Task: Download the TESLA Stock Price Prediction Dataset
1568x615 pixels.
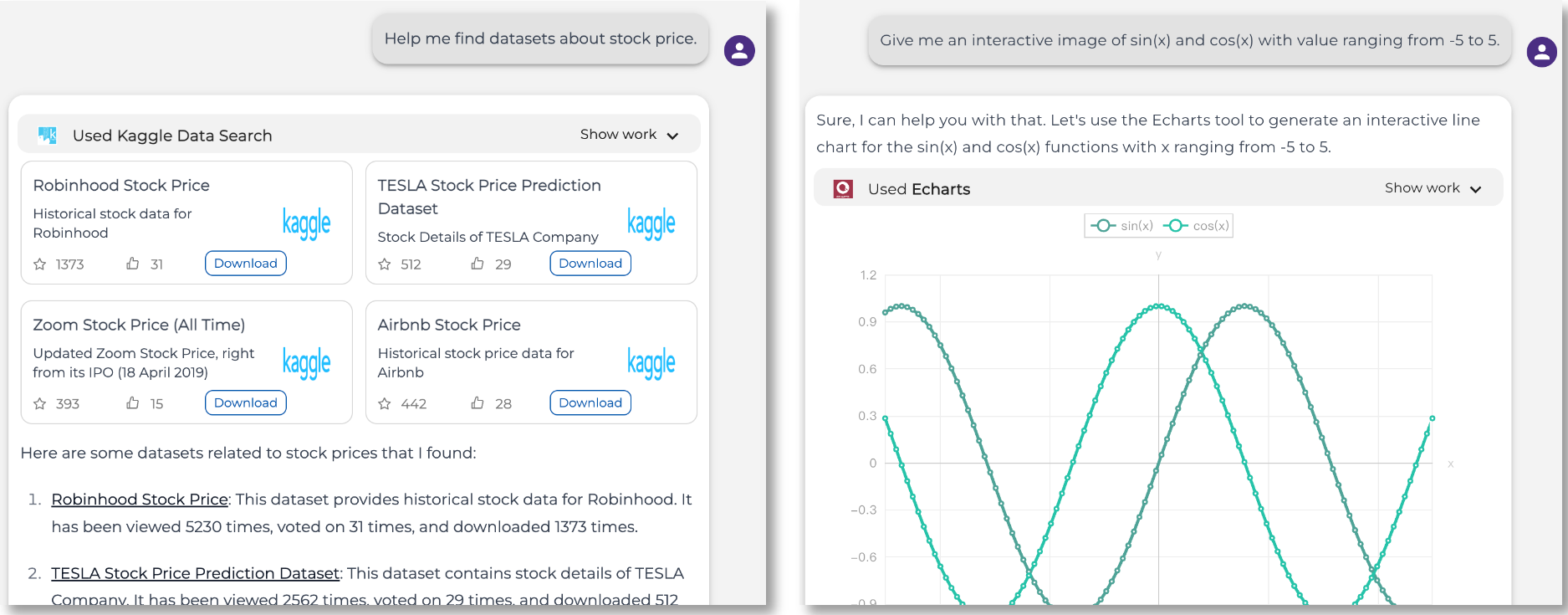Action: (590, 264)
